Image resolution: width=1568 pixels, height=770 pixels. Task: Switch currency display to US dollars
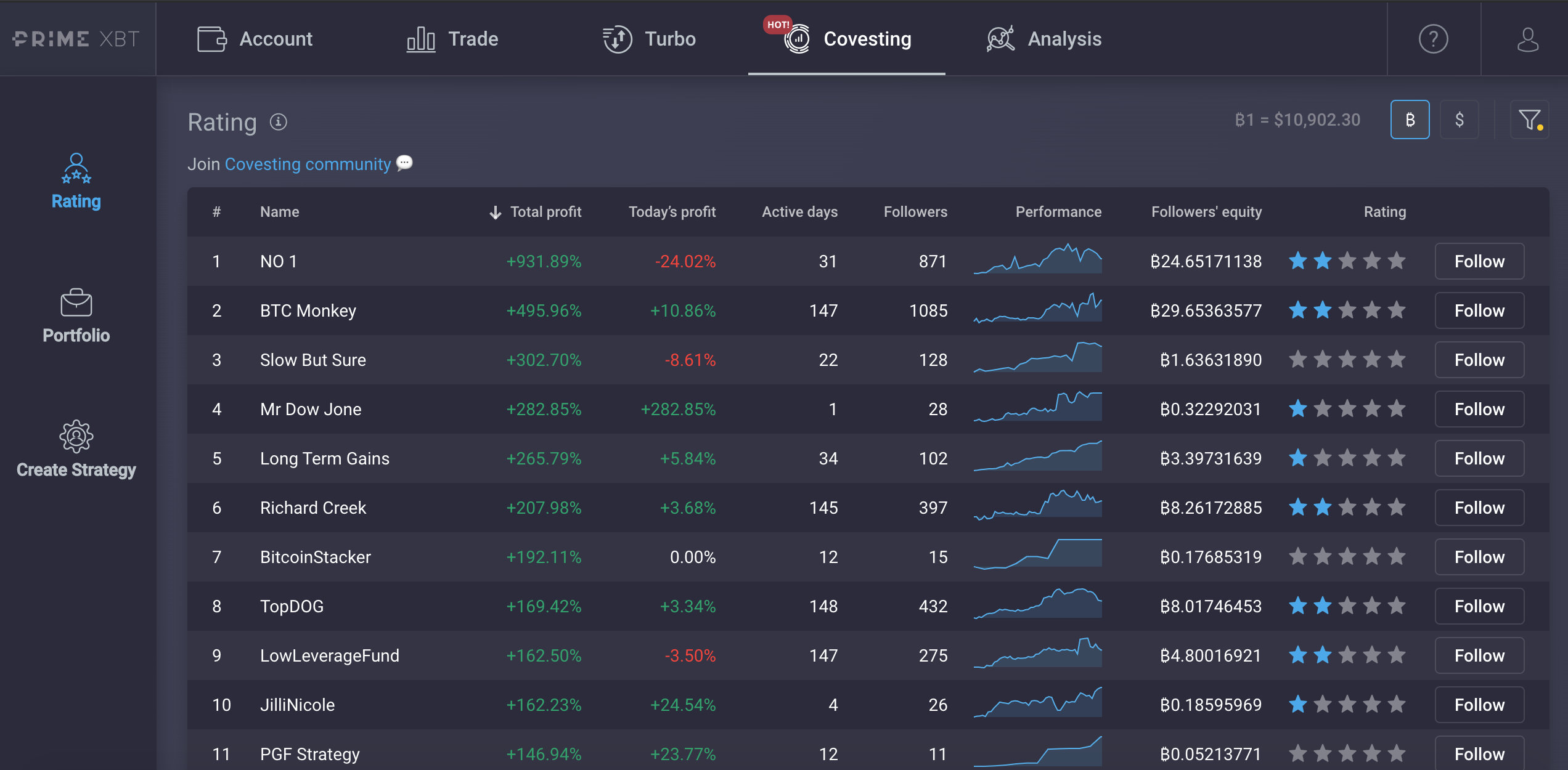1459,120
